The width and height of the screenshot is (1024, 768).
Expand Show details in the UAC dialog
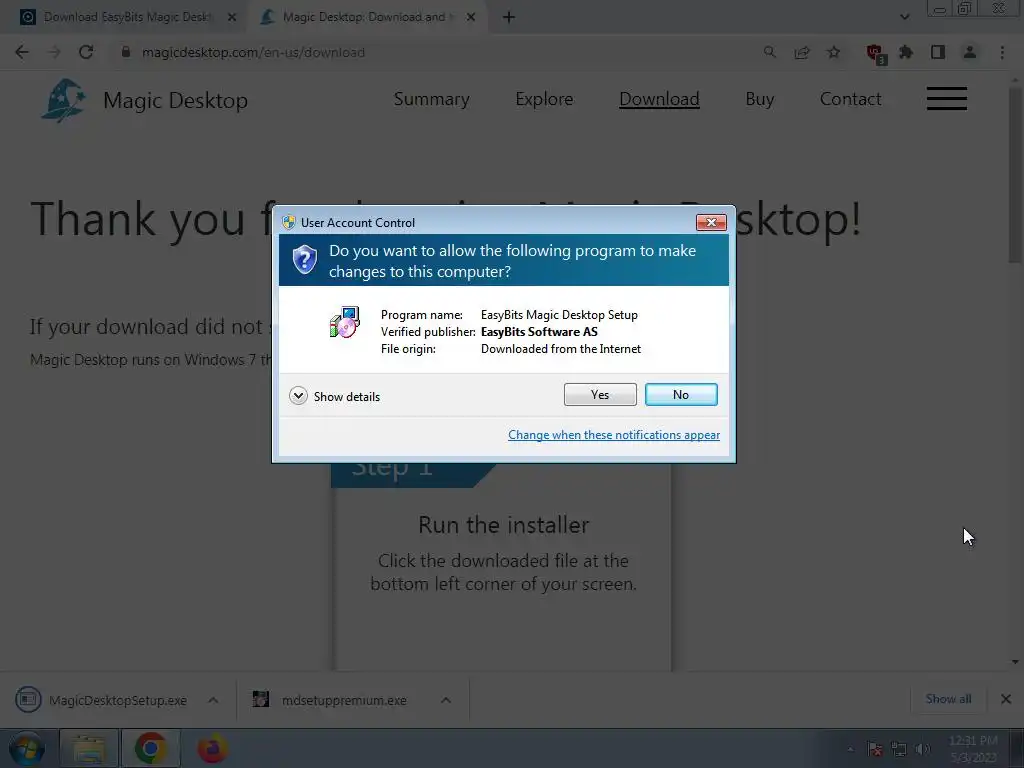point(334,396)
